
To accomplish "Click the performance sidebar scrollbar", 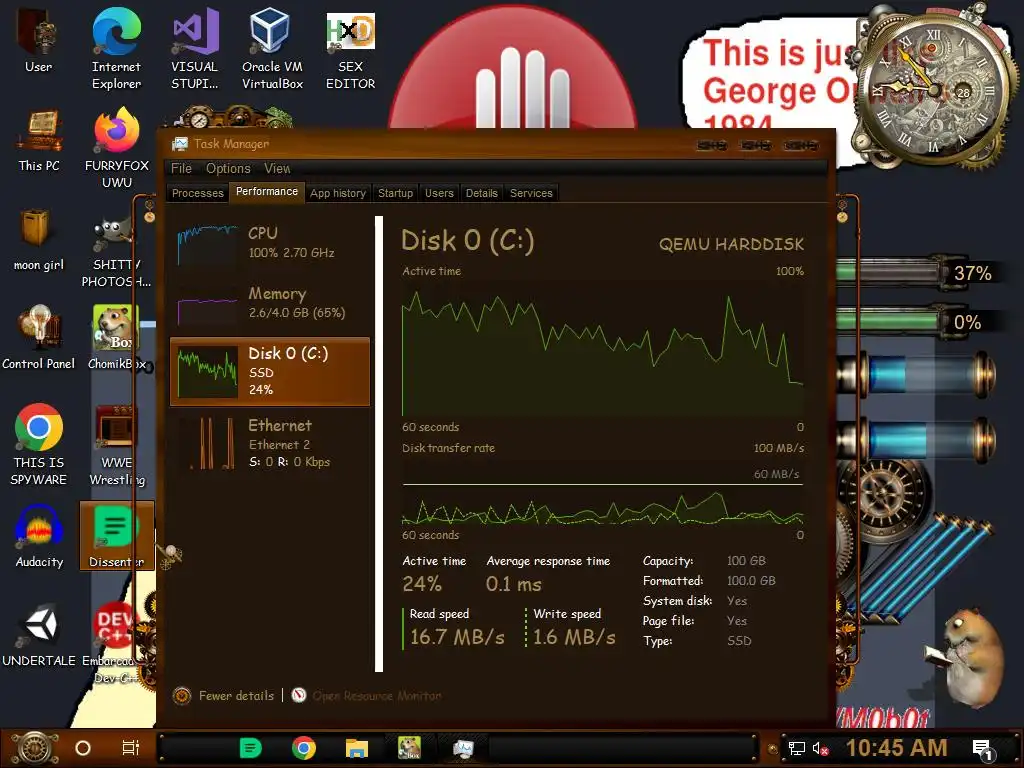I will coord(379,444).
